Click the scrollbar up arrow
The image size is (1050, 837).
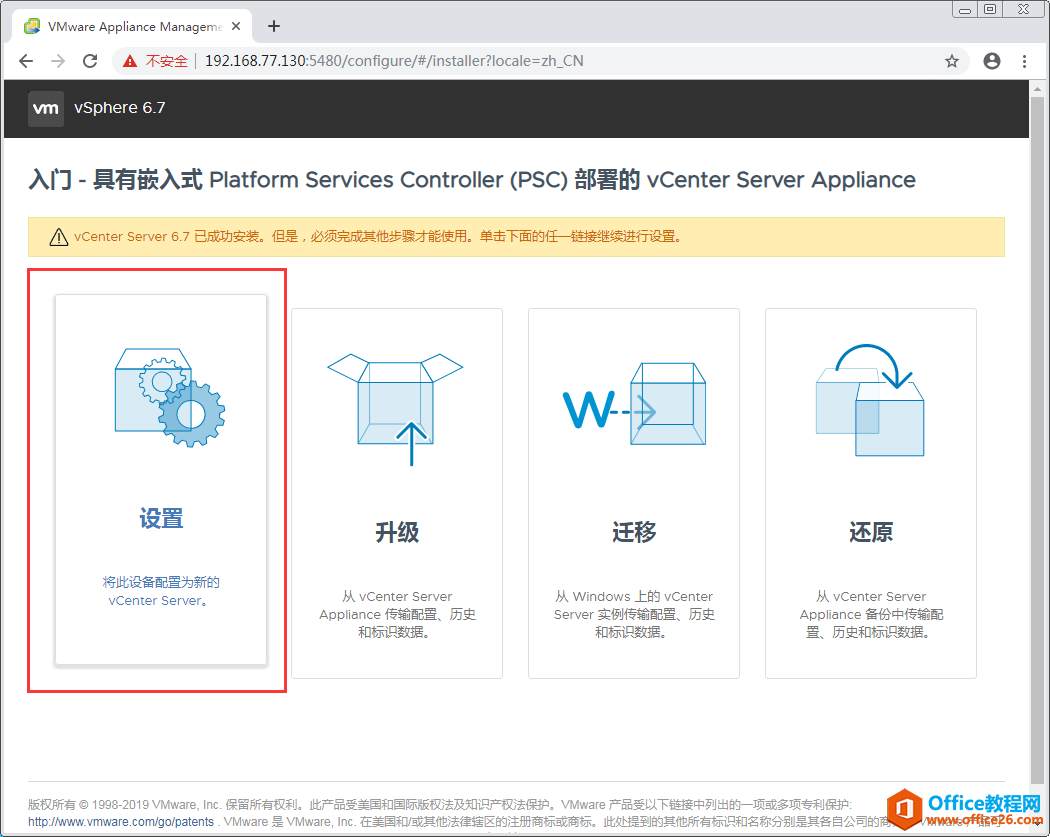pyautogui.click(x=1037, y=88)
